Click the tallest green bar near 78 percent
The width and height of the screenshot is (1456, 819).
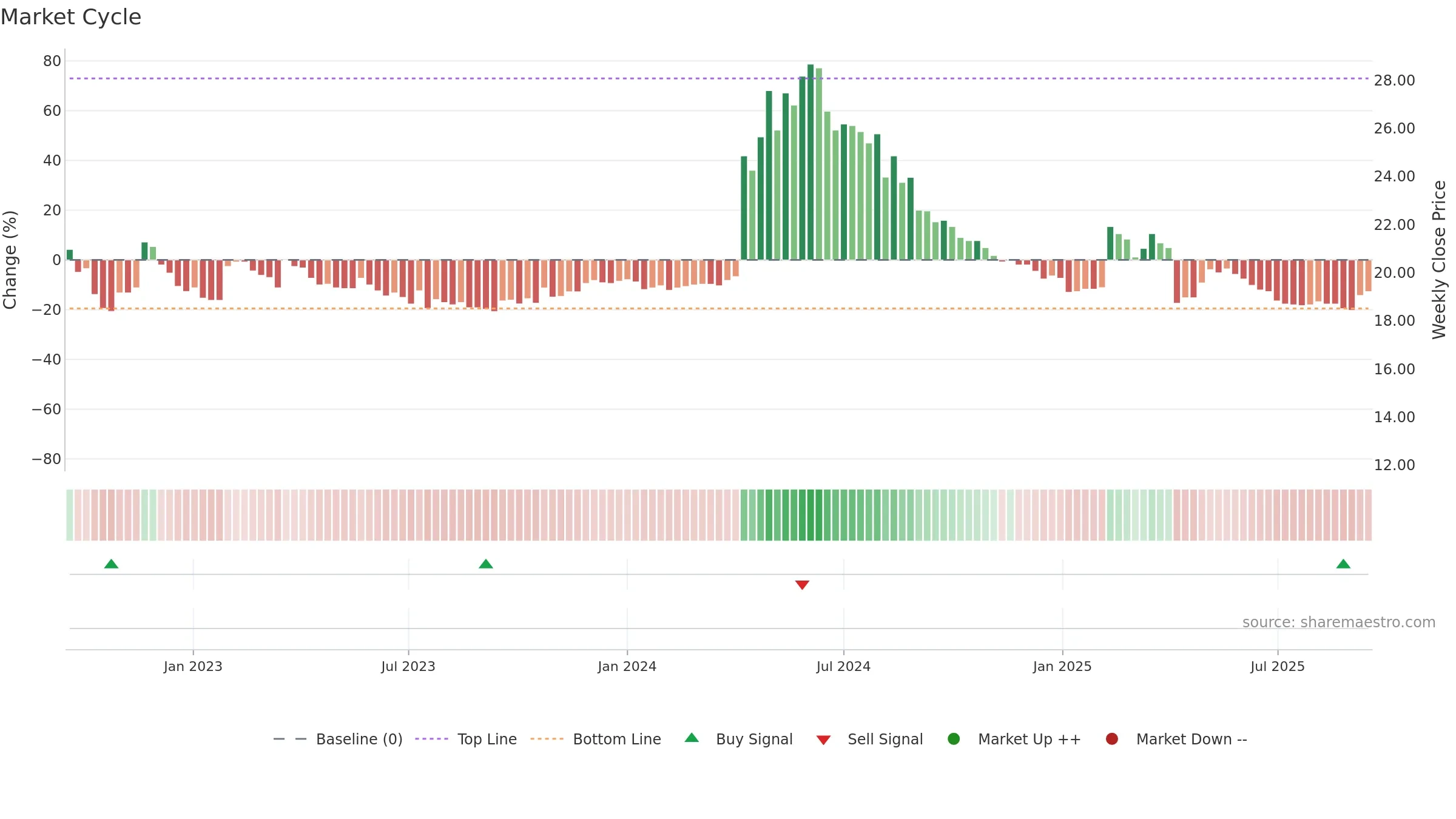point(811,162)
